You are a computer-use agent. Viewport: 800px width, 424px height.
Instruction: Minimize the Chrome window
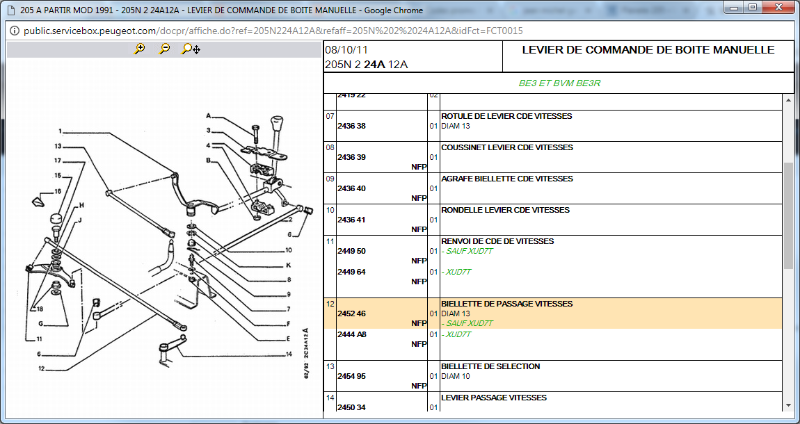[x=735, y=7]
